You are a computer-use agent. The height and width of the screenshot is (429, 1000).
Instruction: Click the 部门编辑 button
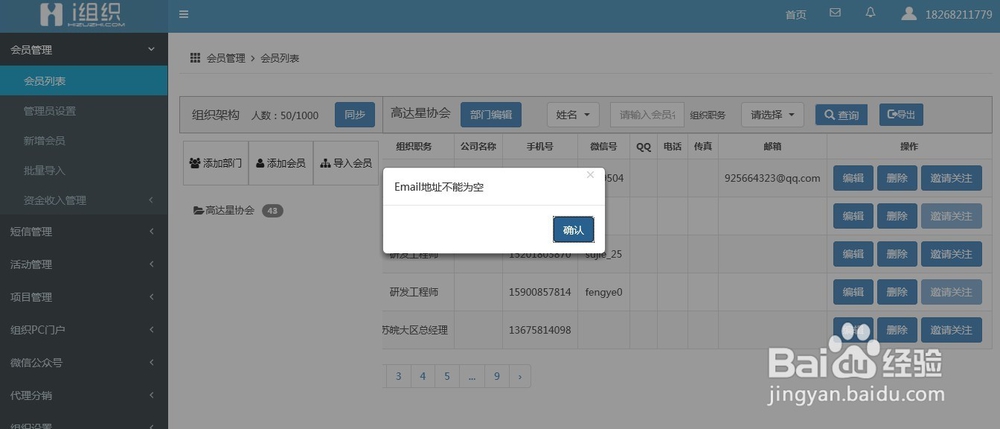(490, 115)
